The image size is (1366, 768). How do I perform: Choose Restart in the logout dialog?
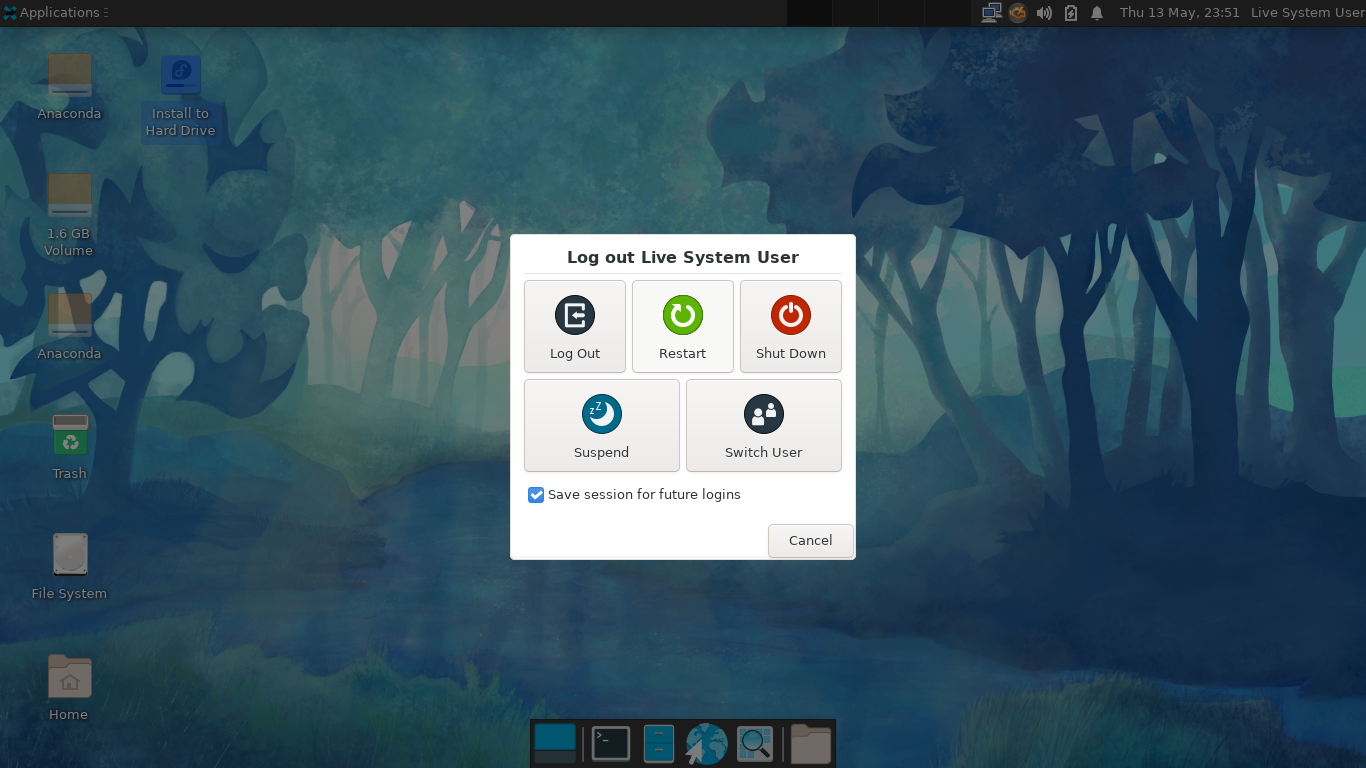pyautogui.click(x=683, y=326)
